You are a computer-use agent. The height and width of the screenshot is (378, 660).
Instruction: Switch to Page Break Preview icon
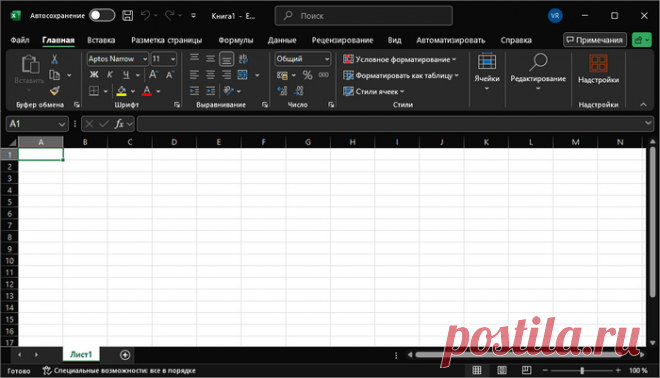tap(526, 370)
